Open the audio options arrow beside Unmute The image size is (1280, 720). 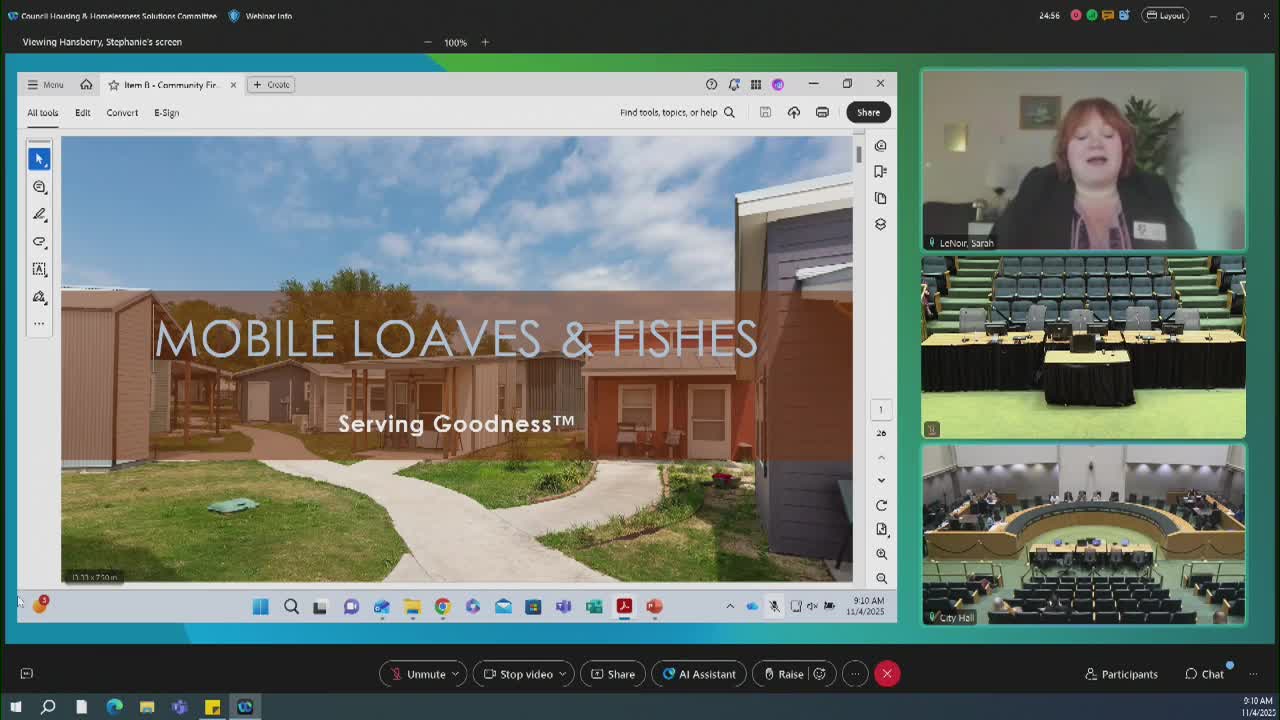click(x=456, y=674)
